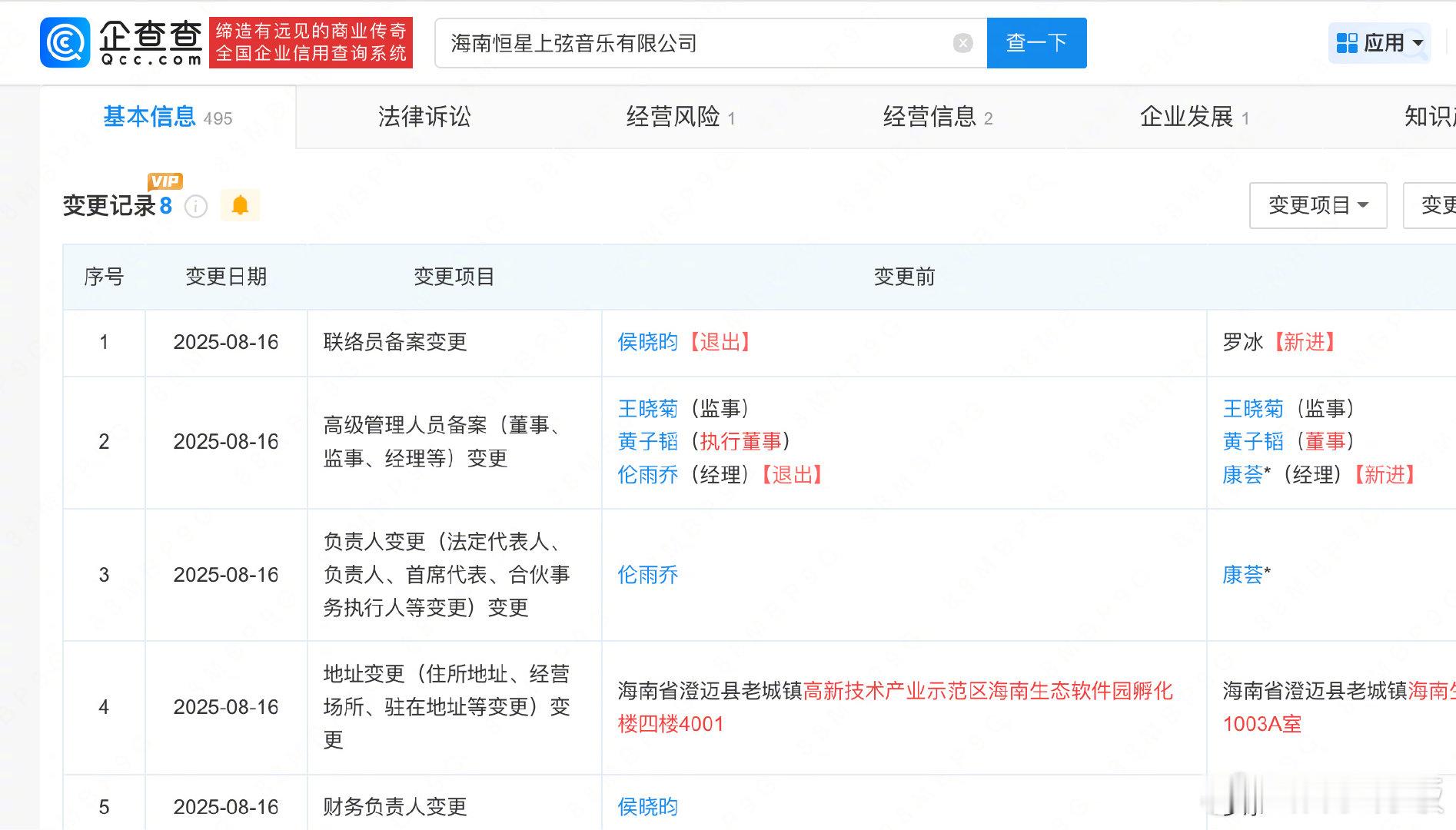The height and width of the screenshot is (830, 1456).
Task: Open the 企业发展 tab
Action: pos(1194,117)
